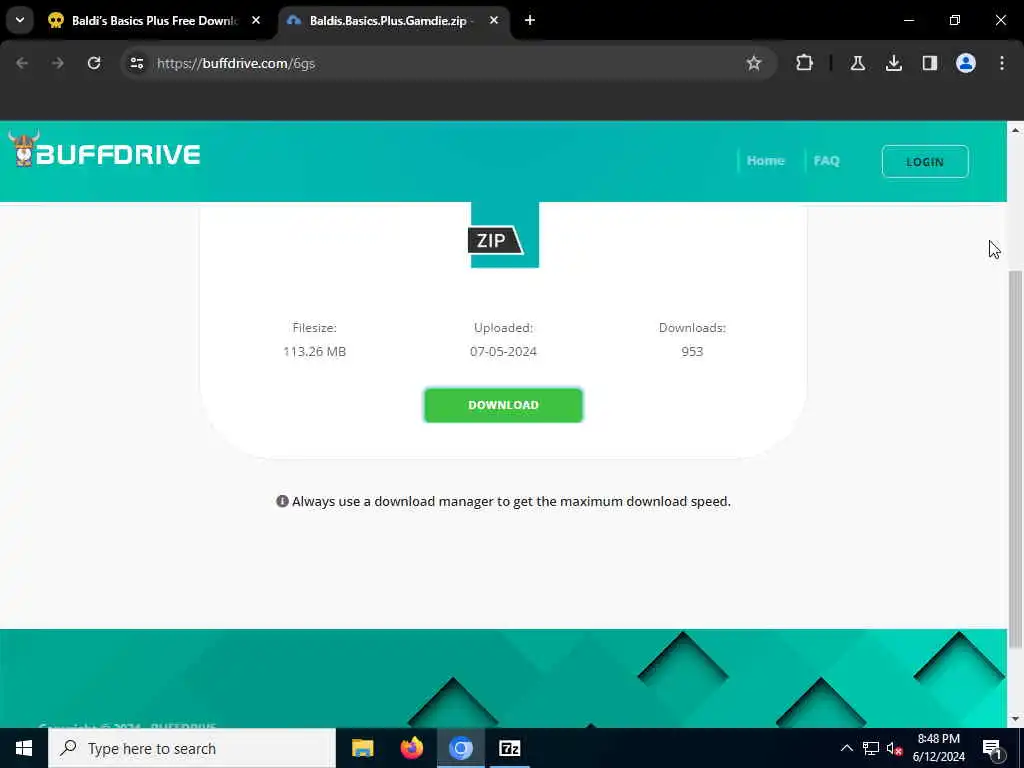The height and width of the screenshot is (768, 1024).
Task: Expand the tab search dropdown arrow
Action: tap(20, 21)
